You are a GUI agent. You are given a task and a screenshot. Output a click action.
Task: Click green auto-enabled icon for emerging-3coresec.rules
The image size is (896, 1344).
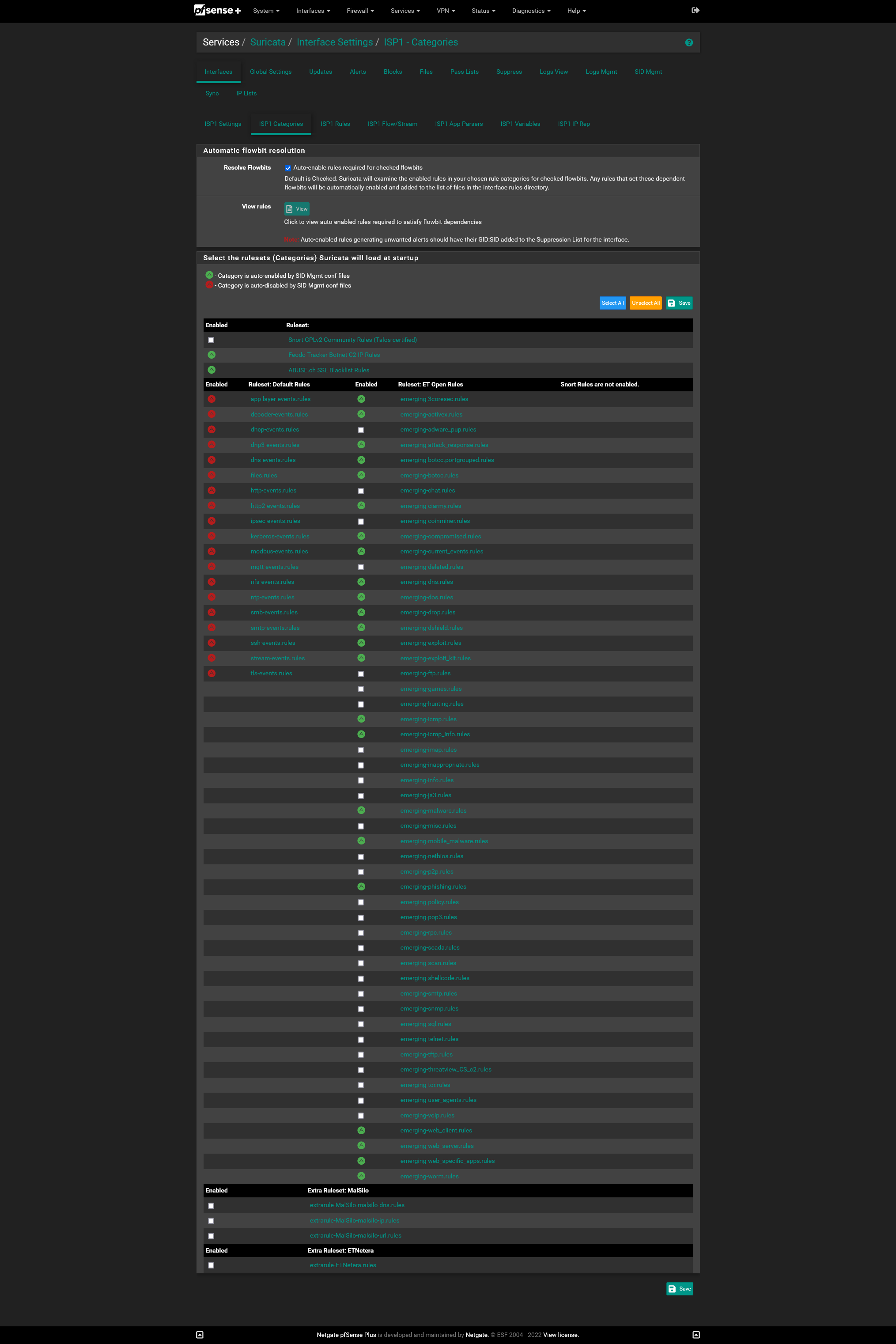[361, 399]
